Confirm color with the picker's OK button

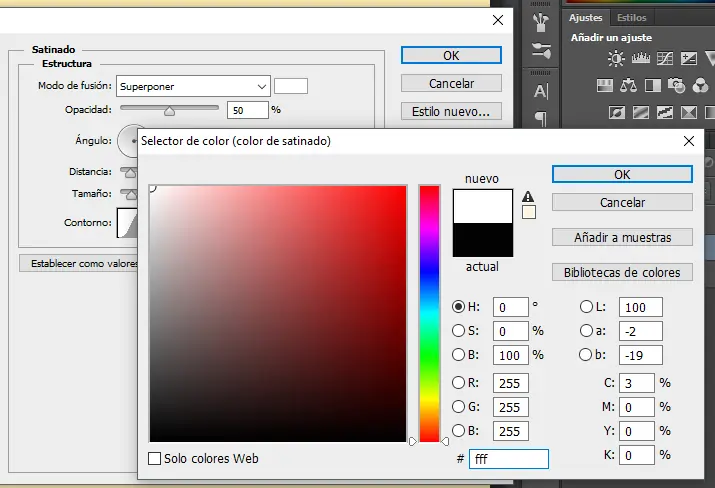coord(622,175)
